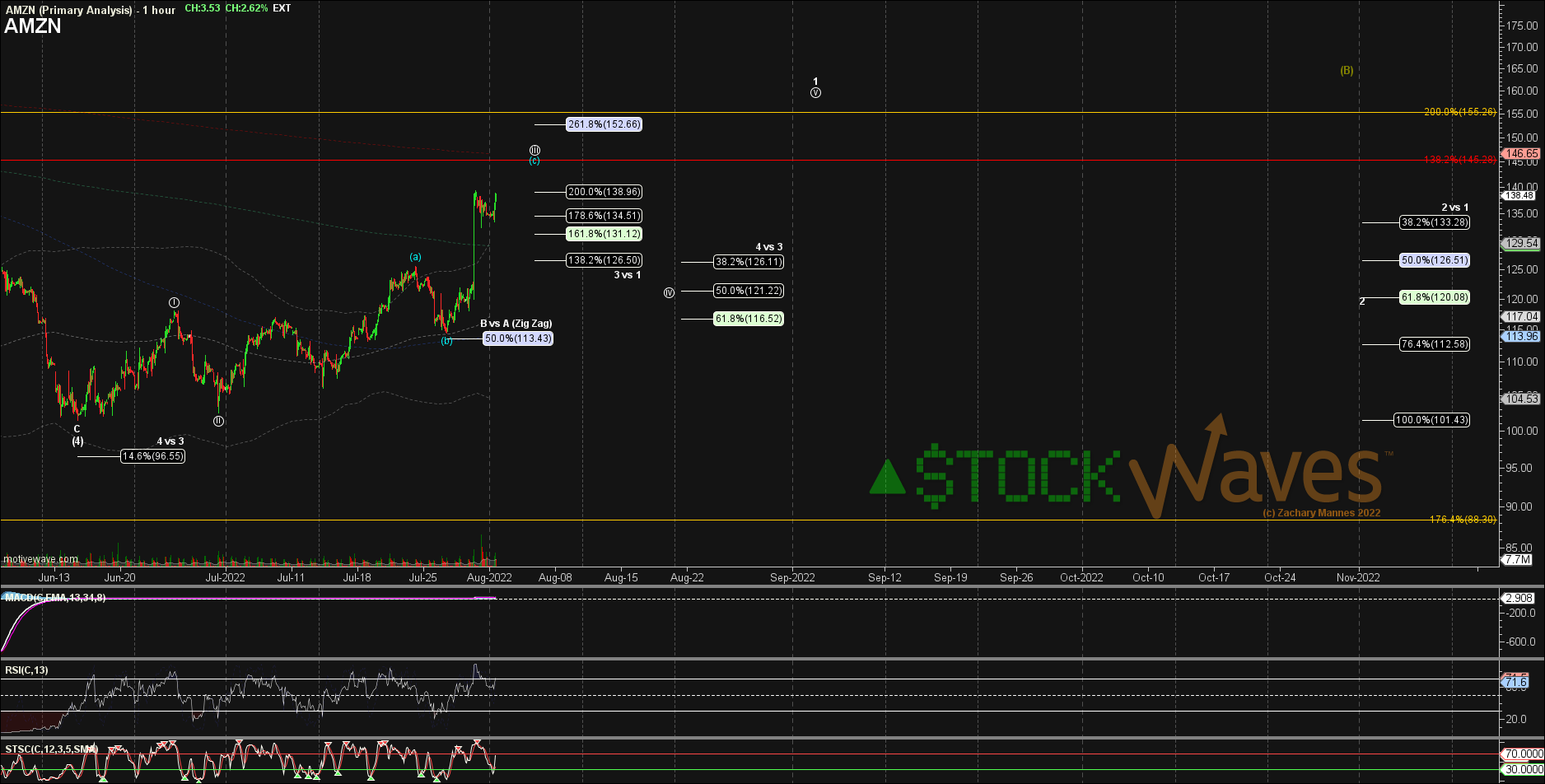The height and width of the screenshot is (784, 1545).
Task: Select the Nov-2022 date on time axis
Action: click(x=1358, y=577)
